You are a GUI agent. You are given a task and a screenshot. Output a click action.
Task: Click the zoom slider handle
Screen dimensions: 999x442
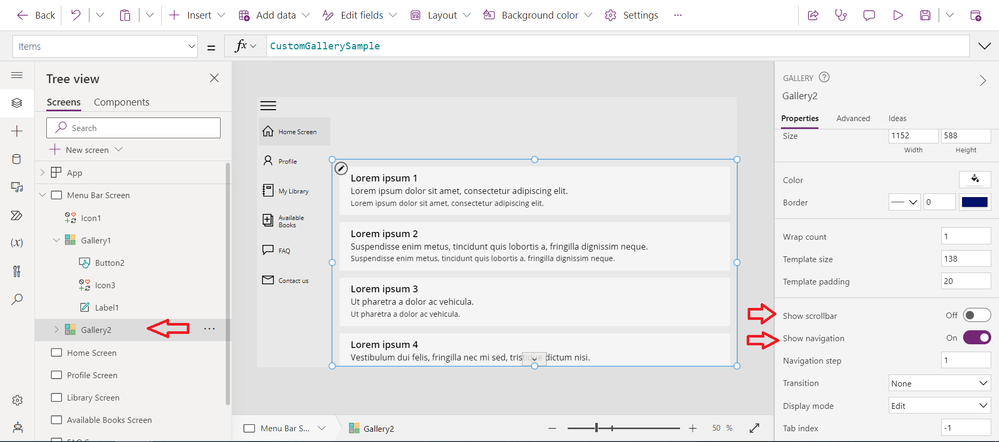[x=597, y=428]
